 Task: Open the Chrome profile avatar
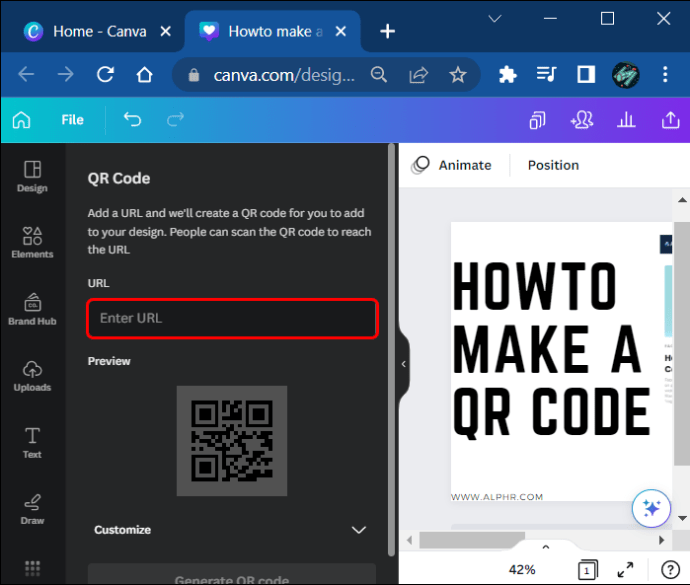[626, 74]
